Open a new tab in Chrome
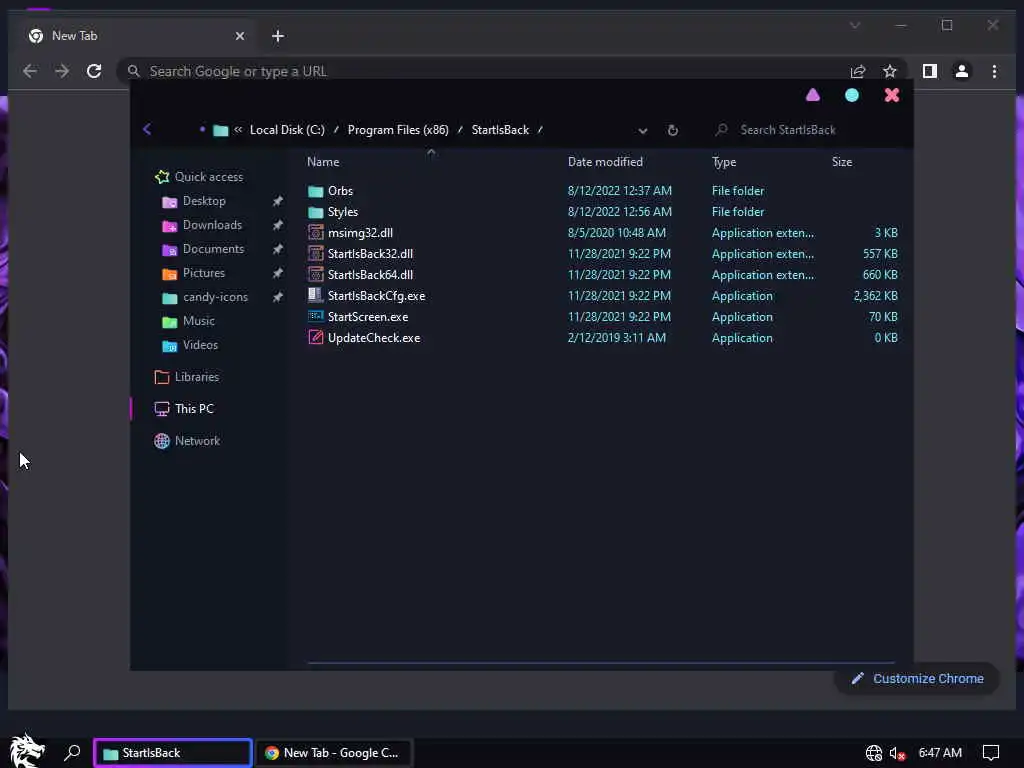Screen dimensions: 1024x768 coord(278,36)
